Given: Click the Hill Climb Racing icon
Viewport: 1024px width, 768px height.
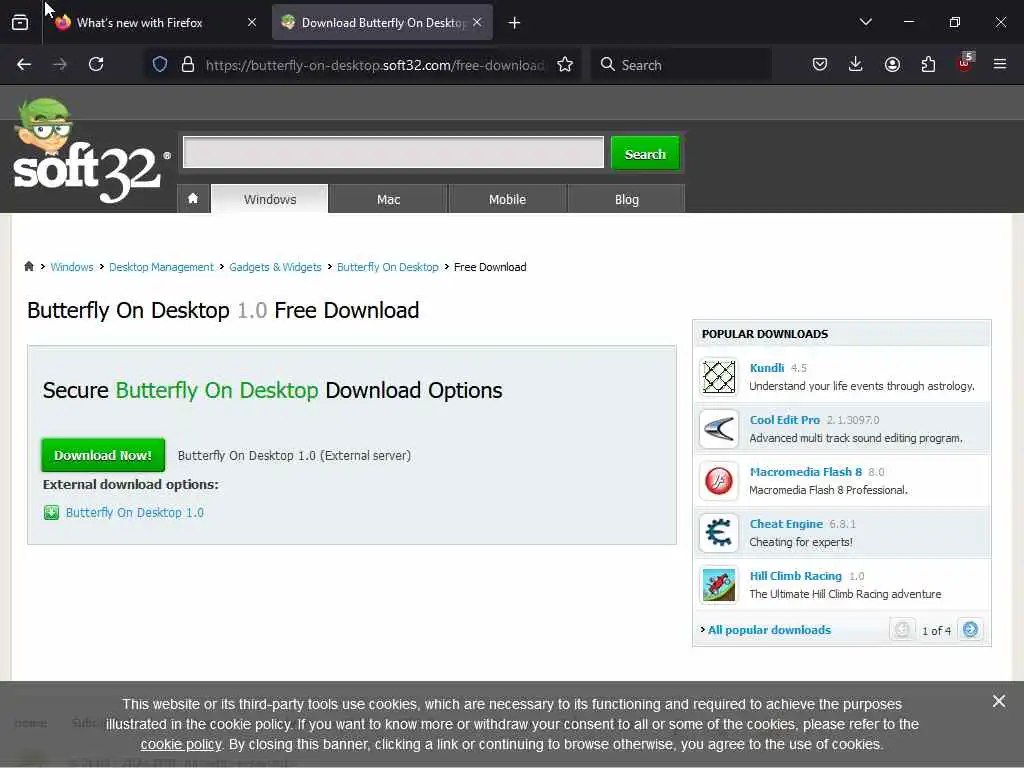Looking at the screenshot, I should tap(718, 585).
